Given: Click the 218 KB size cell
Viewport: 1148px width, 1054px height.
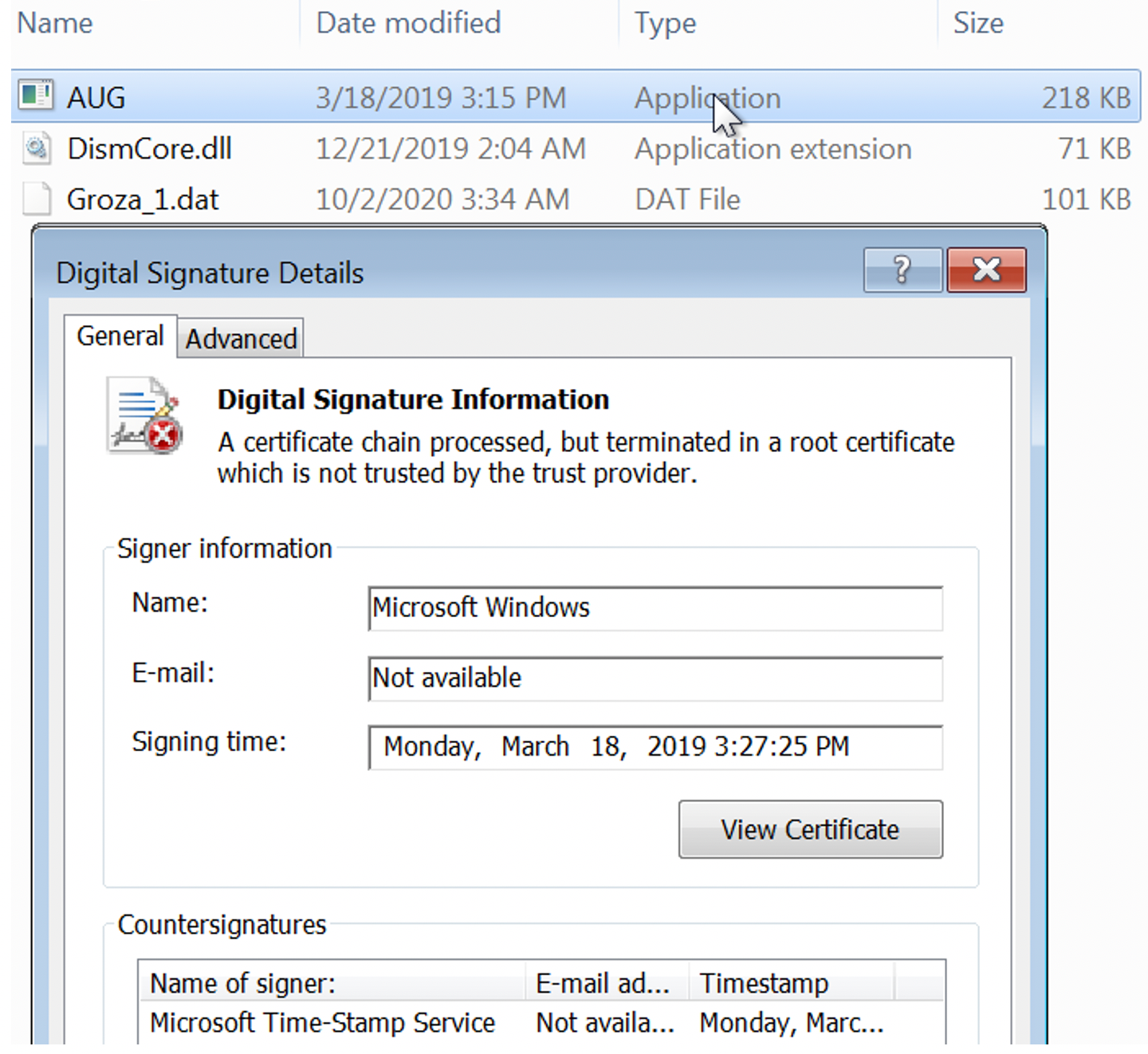Looking at the screenshot, I should click(1086, 98).
